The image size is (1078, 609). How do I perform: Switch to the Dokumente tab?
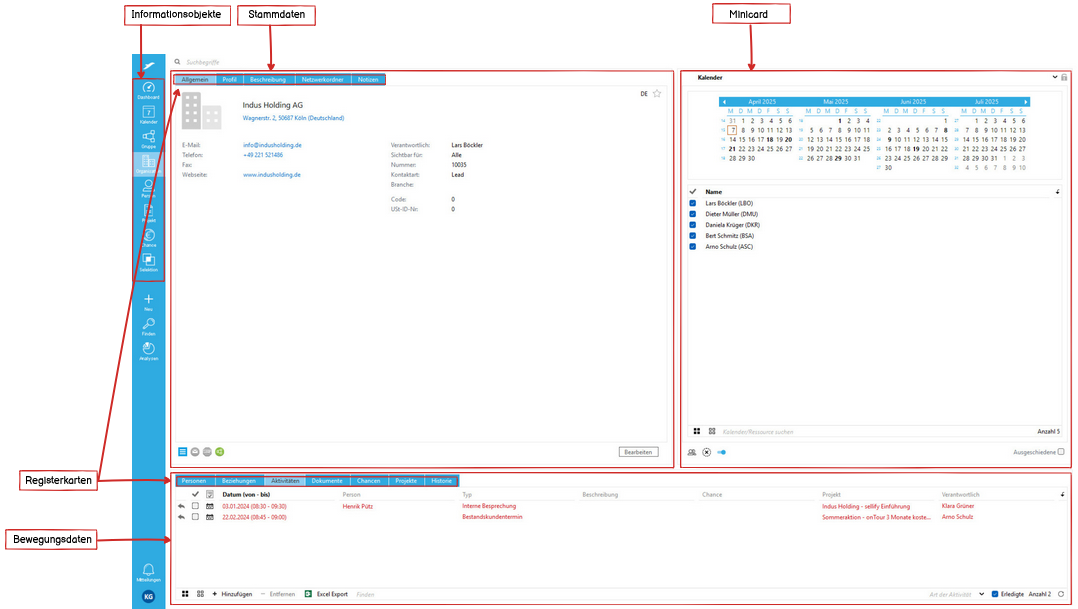click(326, 481)
